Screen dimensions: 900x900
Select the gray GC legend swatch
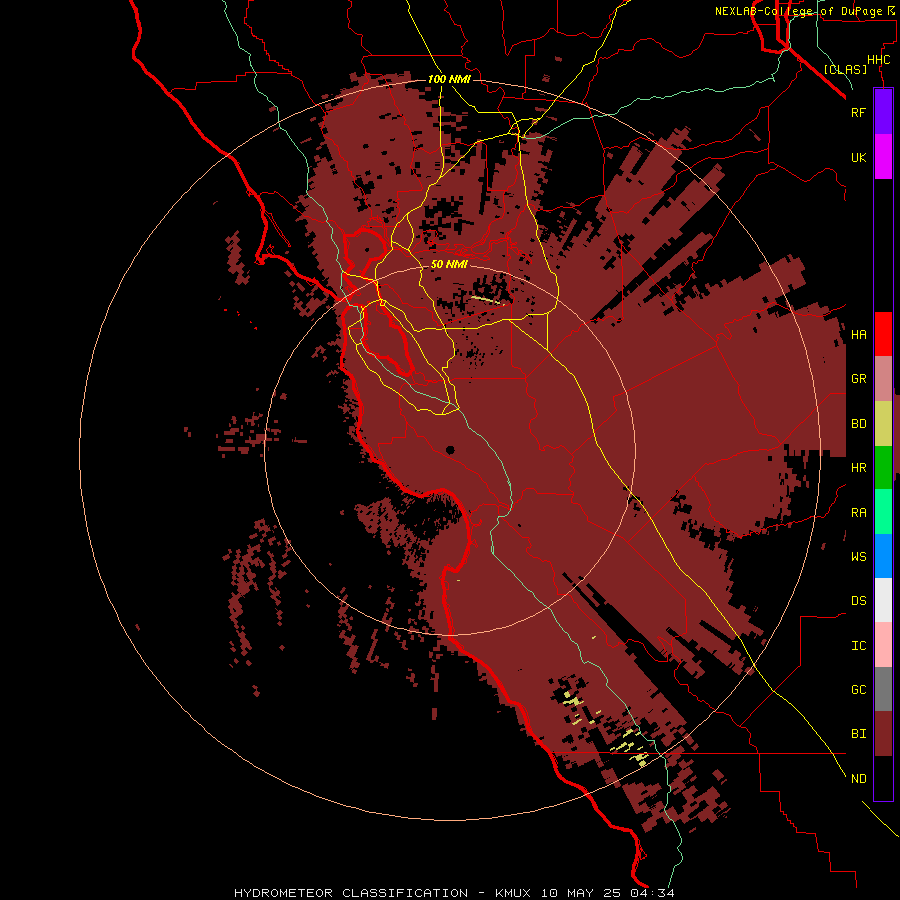coord(883,689)
